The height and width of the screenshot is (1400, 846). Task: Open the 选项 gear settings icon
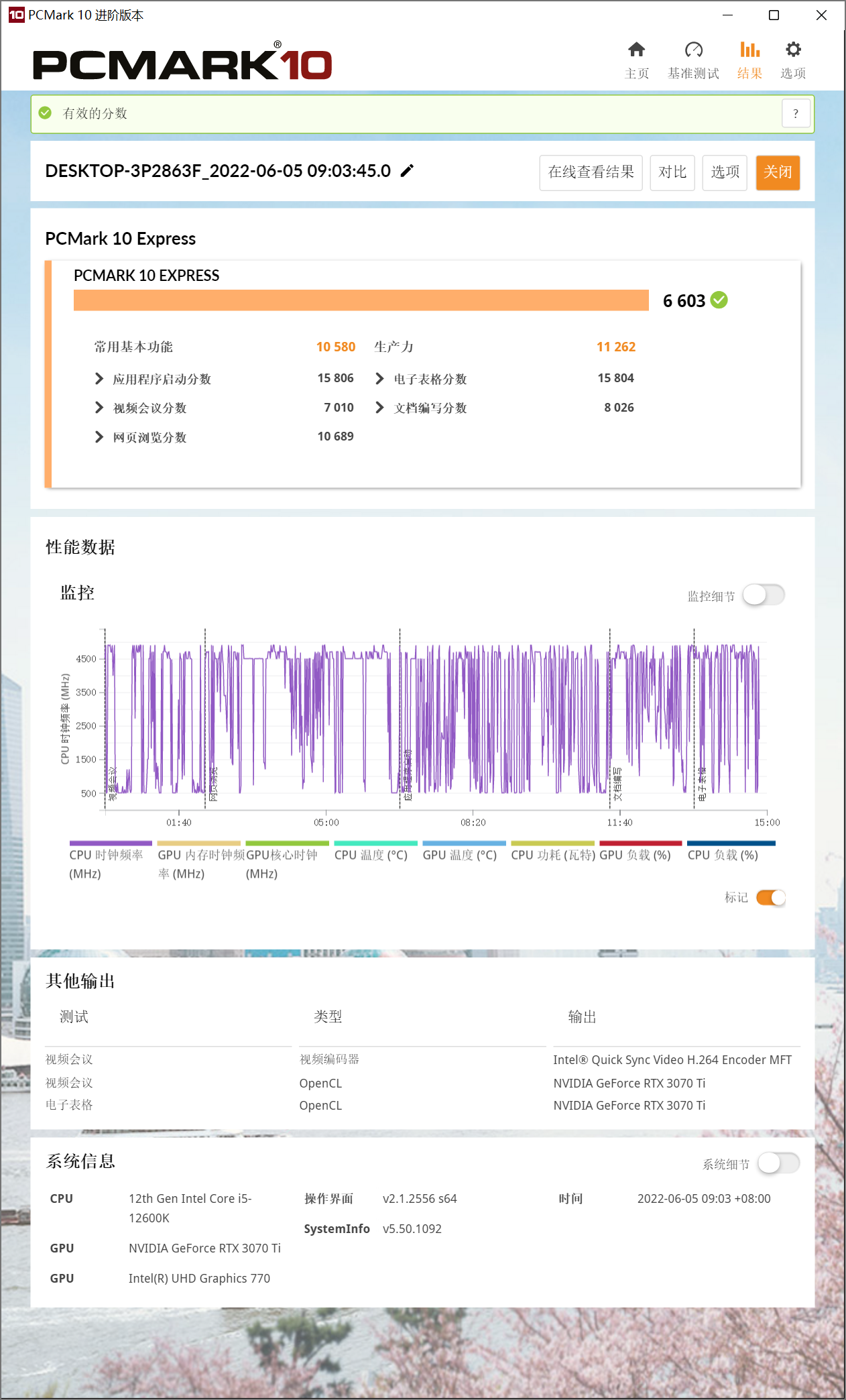tap(793, 50)
